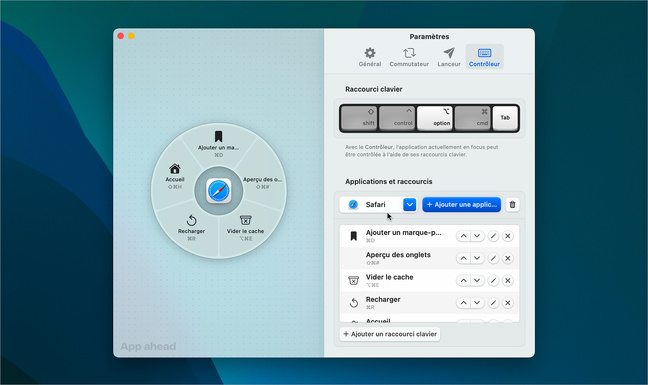Delete Safari with the trash icon

(x=512, y=204)
